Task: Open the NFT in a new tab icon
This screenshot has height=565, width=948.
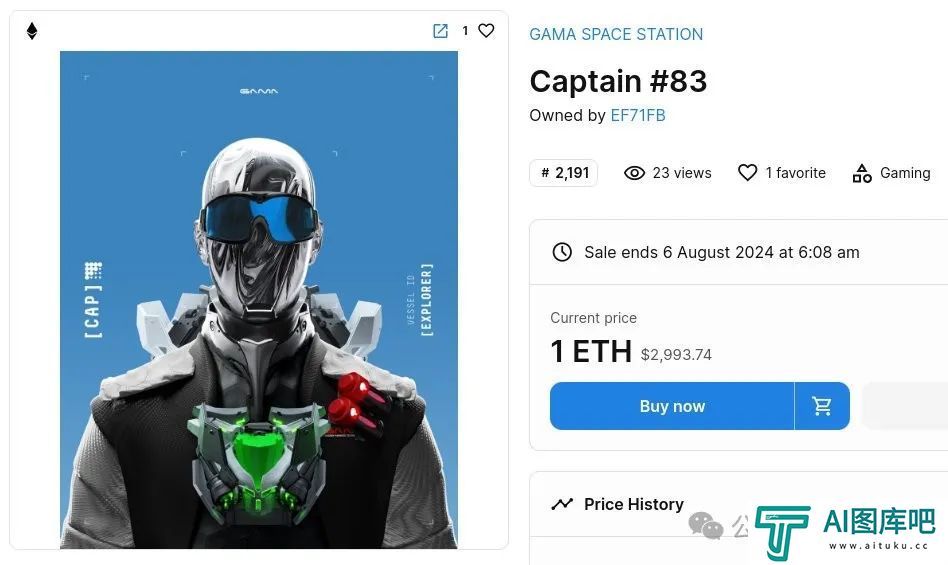Action: 441,31
